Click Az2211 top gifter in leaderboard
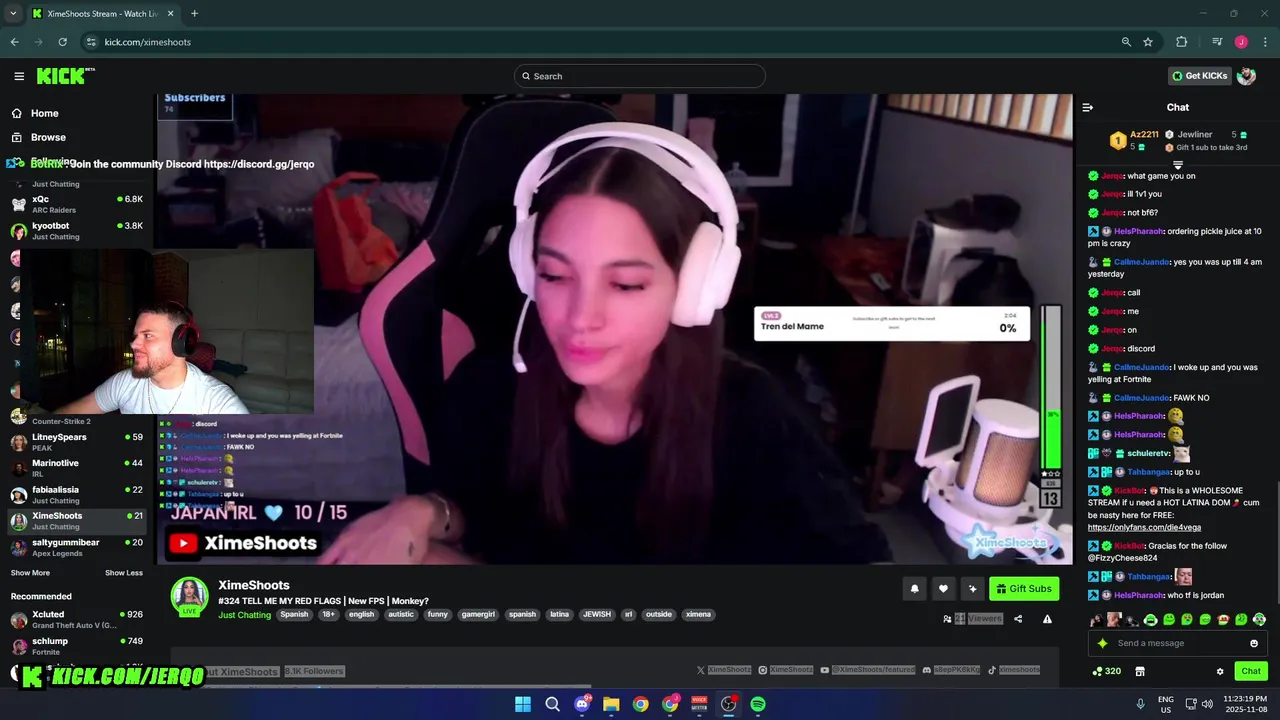 [x=1144, y=134]
